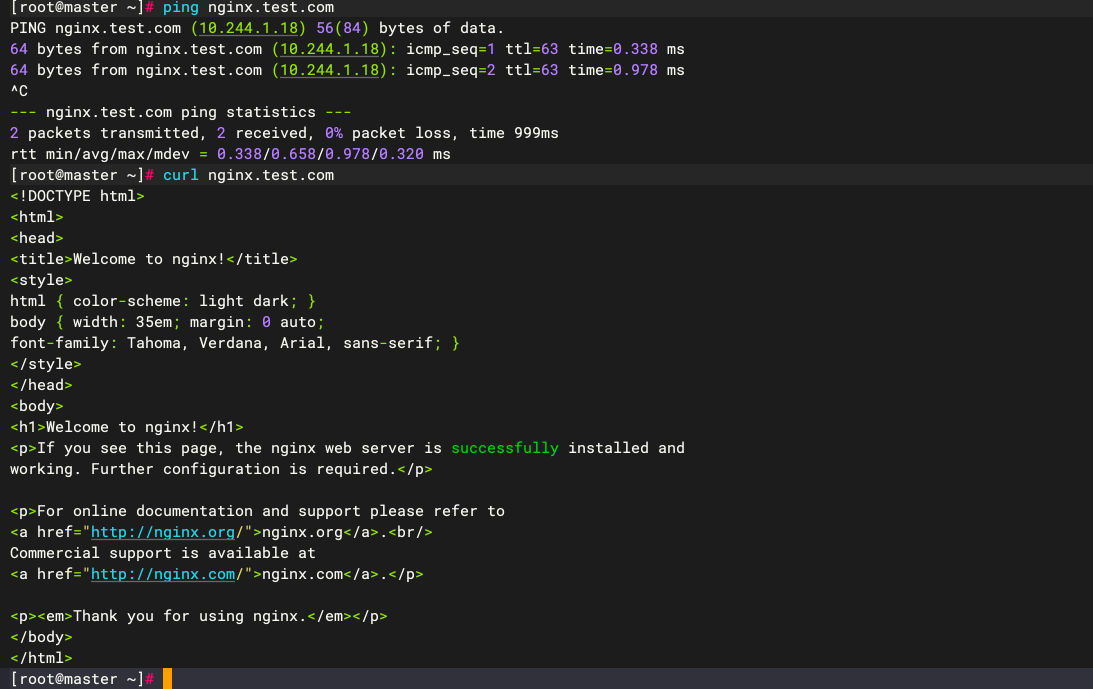
Task: Click the '<!DOCTYPE html>' line
Action: [x=77, y=196]
